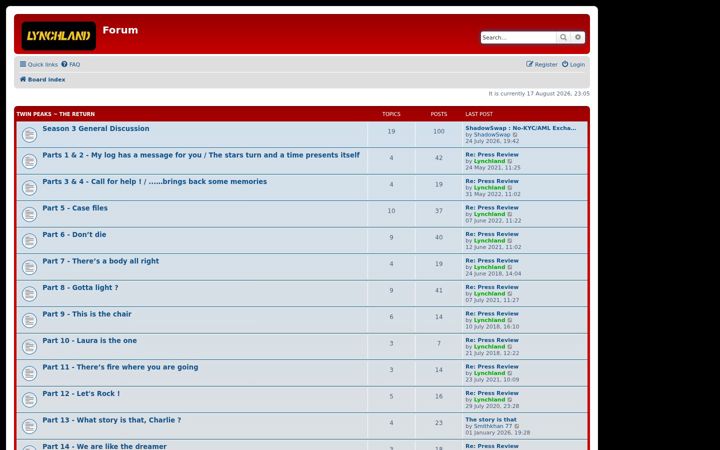Click the search magnifier button

pos(563,38)
